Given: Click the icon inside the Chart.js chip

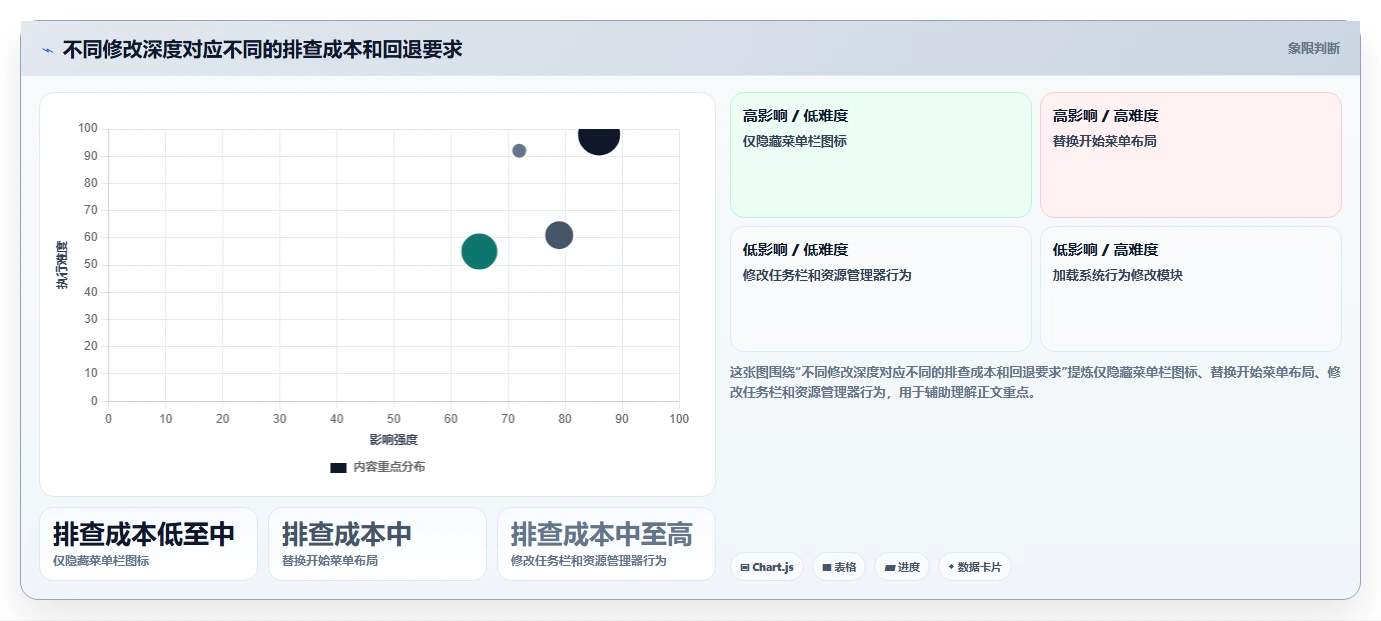Looking at the screenshot, I should [x=745, y=567].
